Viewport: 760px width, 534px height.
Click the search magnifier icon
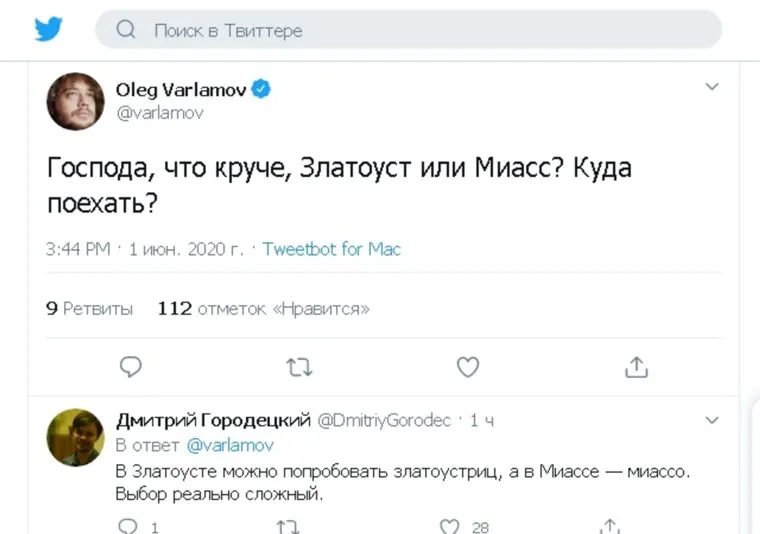pos(126,30)
